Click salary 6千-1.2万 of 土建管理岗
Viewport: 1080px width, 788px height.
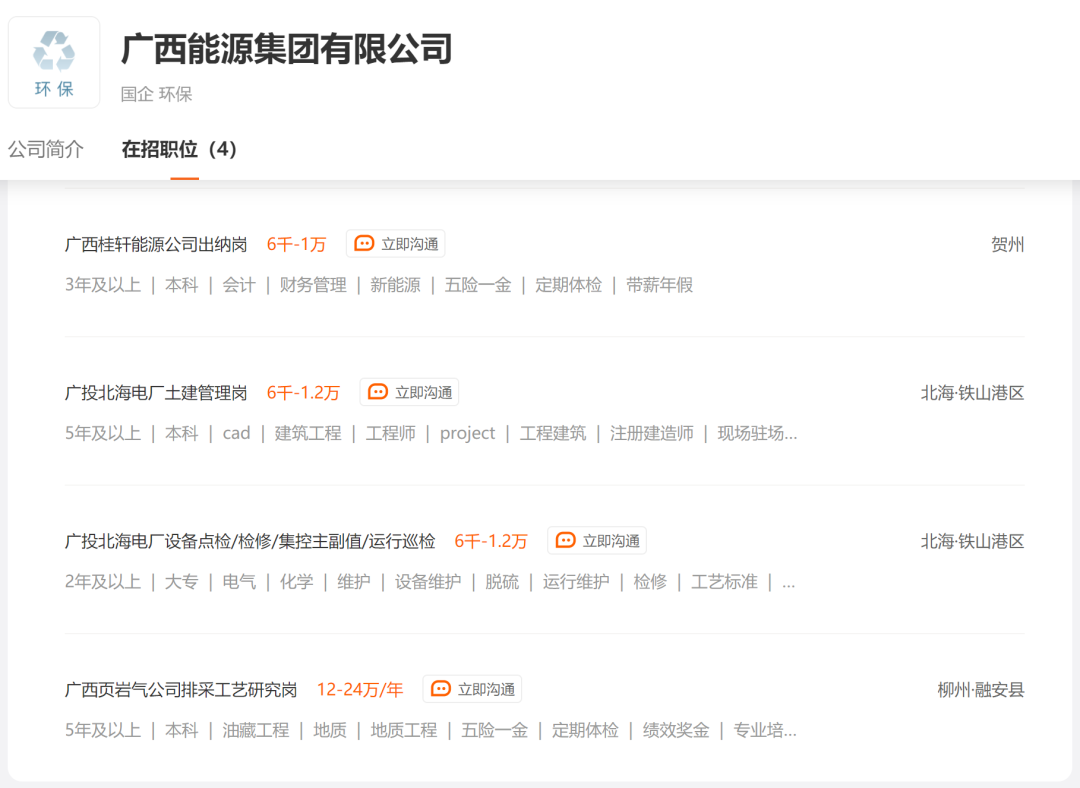point(304,393)
